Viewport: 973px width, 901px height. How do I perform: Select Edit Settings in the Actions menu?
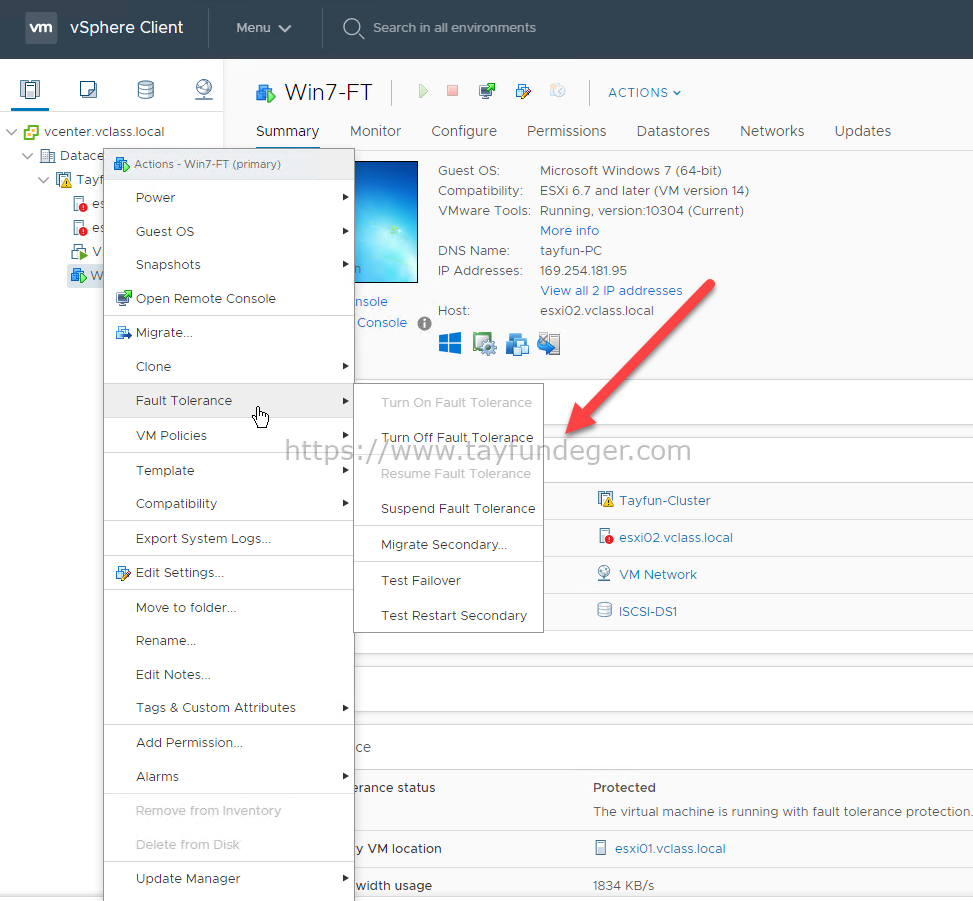coord(229,573)
